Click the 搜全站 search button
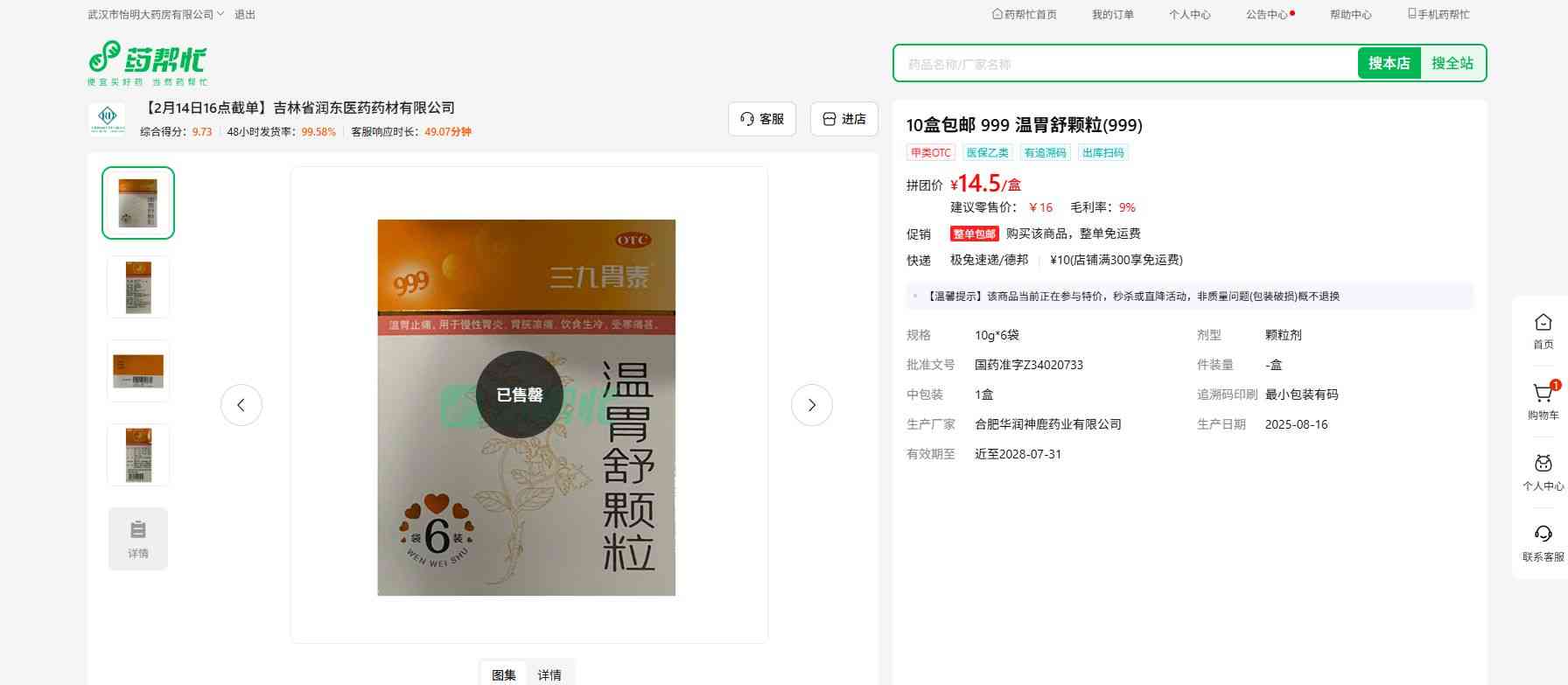 coord(1452,64)
